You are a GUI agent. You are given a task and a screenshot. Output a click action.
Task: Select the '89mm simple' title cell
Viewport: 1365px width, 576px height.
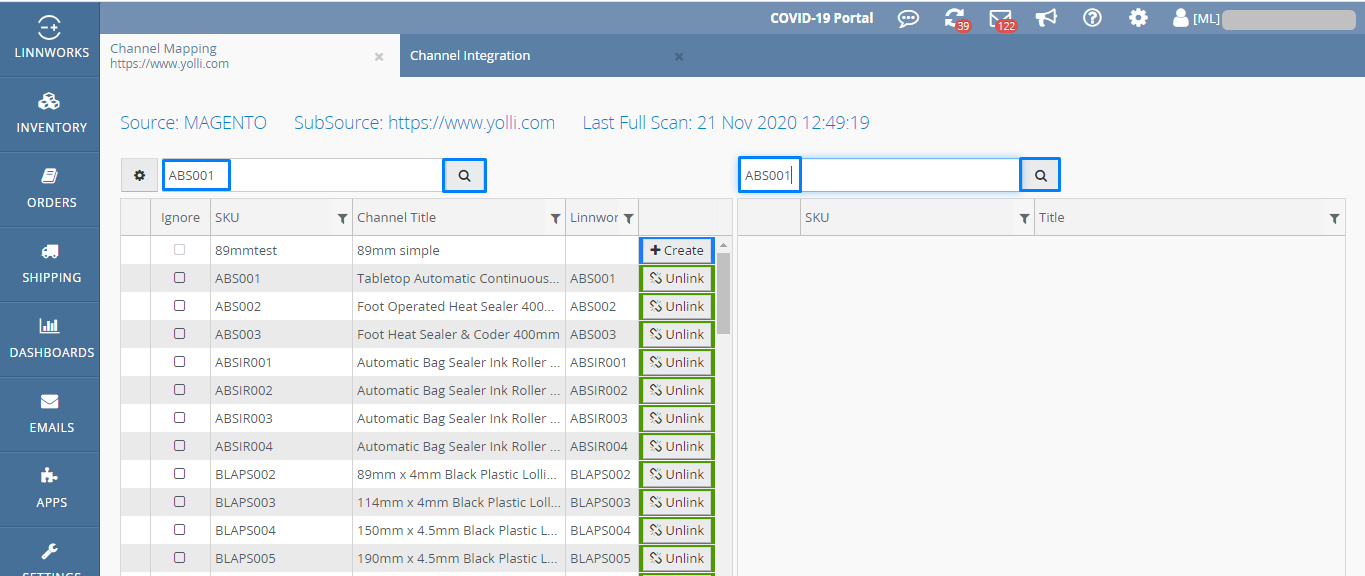(458, 250)
